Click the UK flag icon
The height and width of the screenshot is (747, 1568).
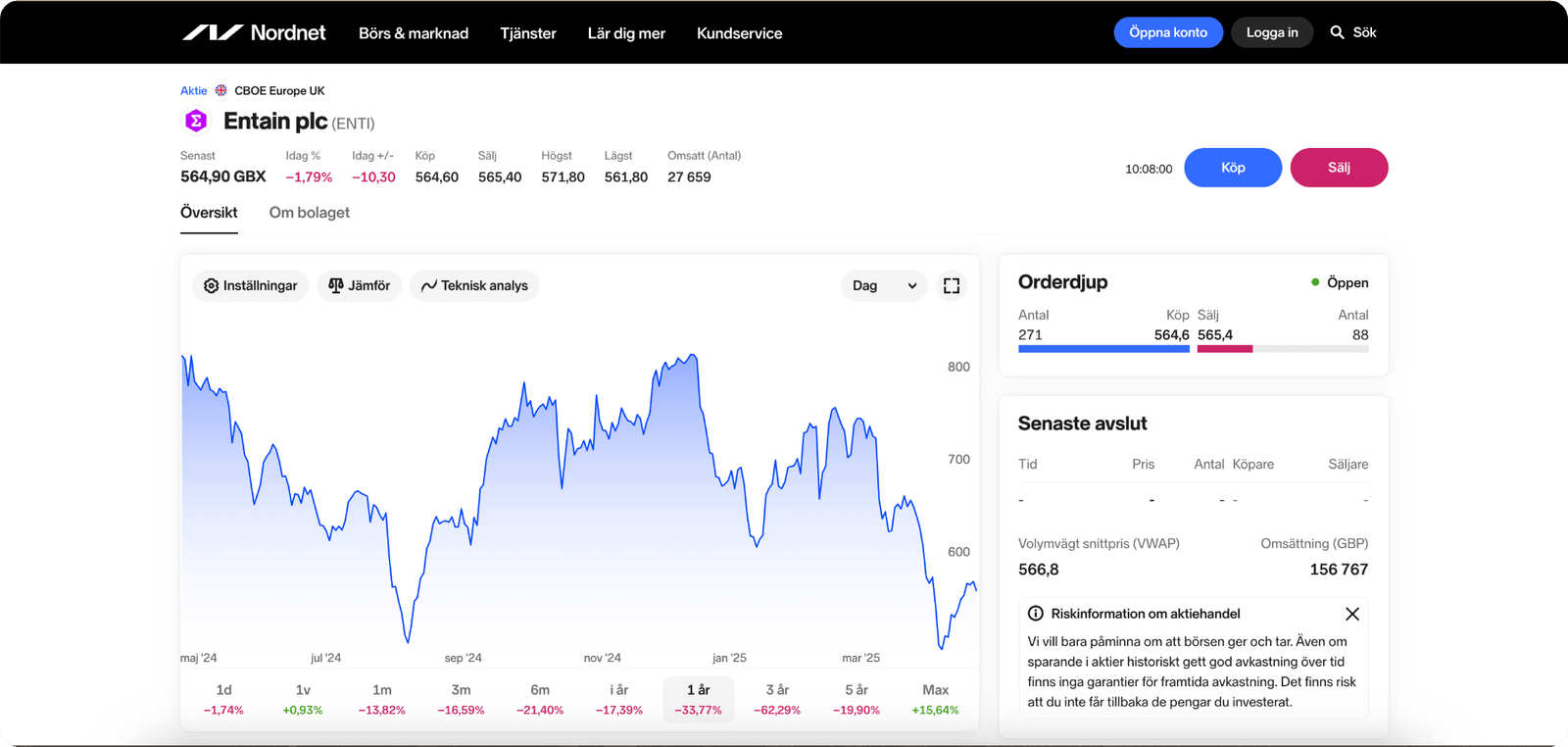coord(220,90)
